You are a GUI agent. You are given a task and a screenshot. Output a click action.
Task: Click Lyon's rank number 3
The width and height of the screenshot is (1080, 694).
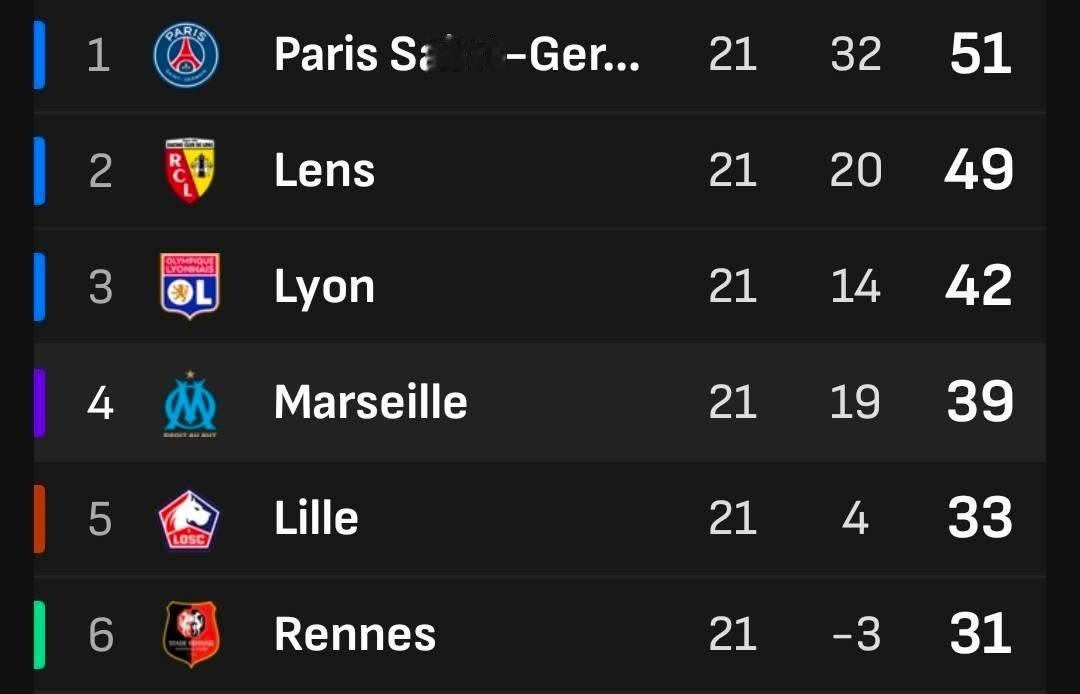tap(101, 287)
